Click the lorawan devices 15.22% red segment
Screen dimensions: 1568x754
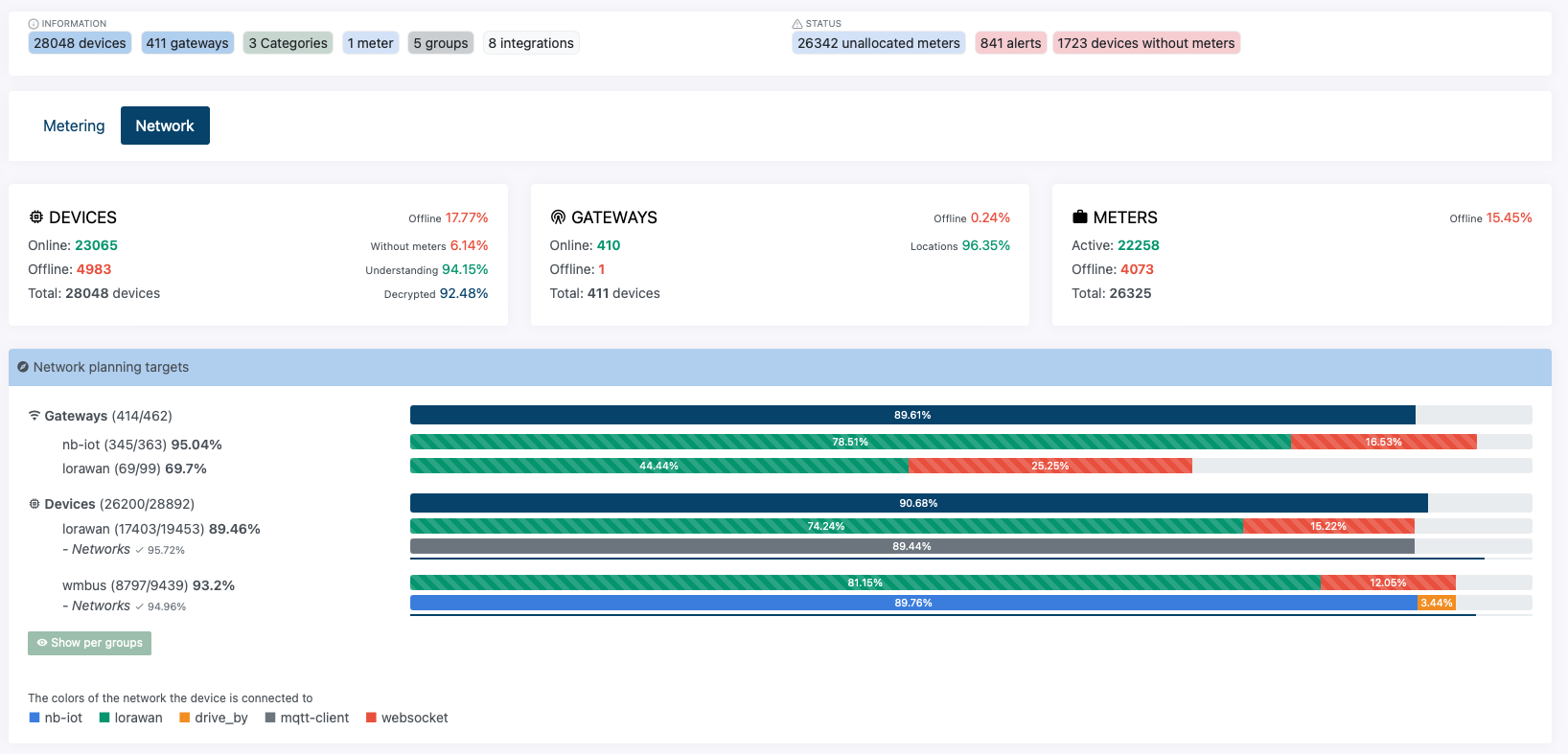click(1328, 526)
